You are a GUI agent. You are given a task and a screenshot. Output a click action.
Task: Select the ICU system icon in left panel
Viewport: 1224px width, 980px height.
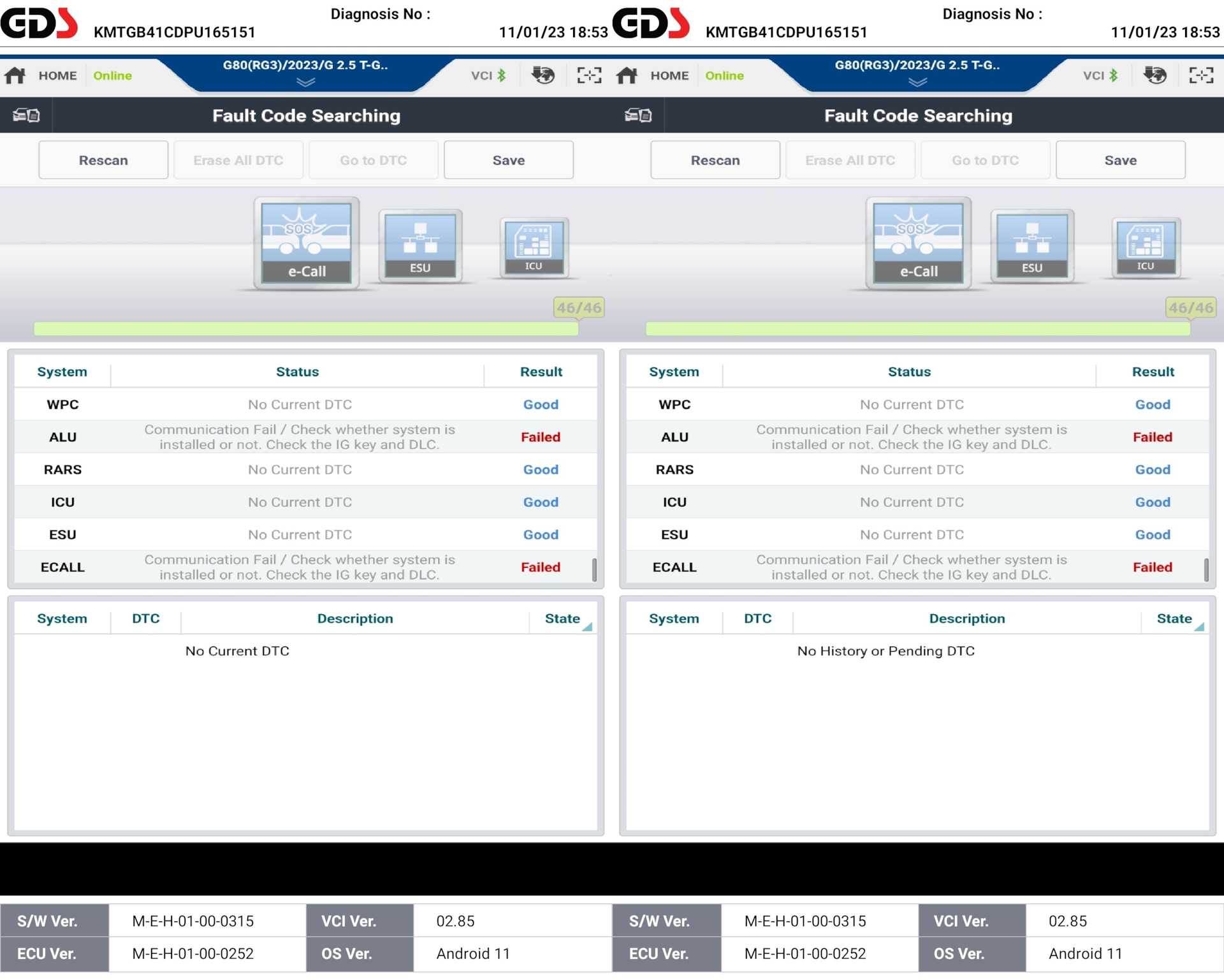coord(534,247)
